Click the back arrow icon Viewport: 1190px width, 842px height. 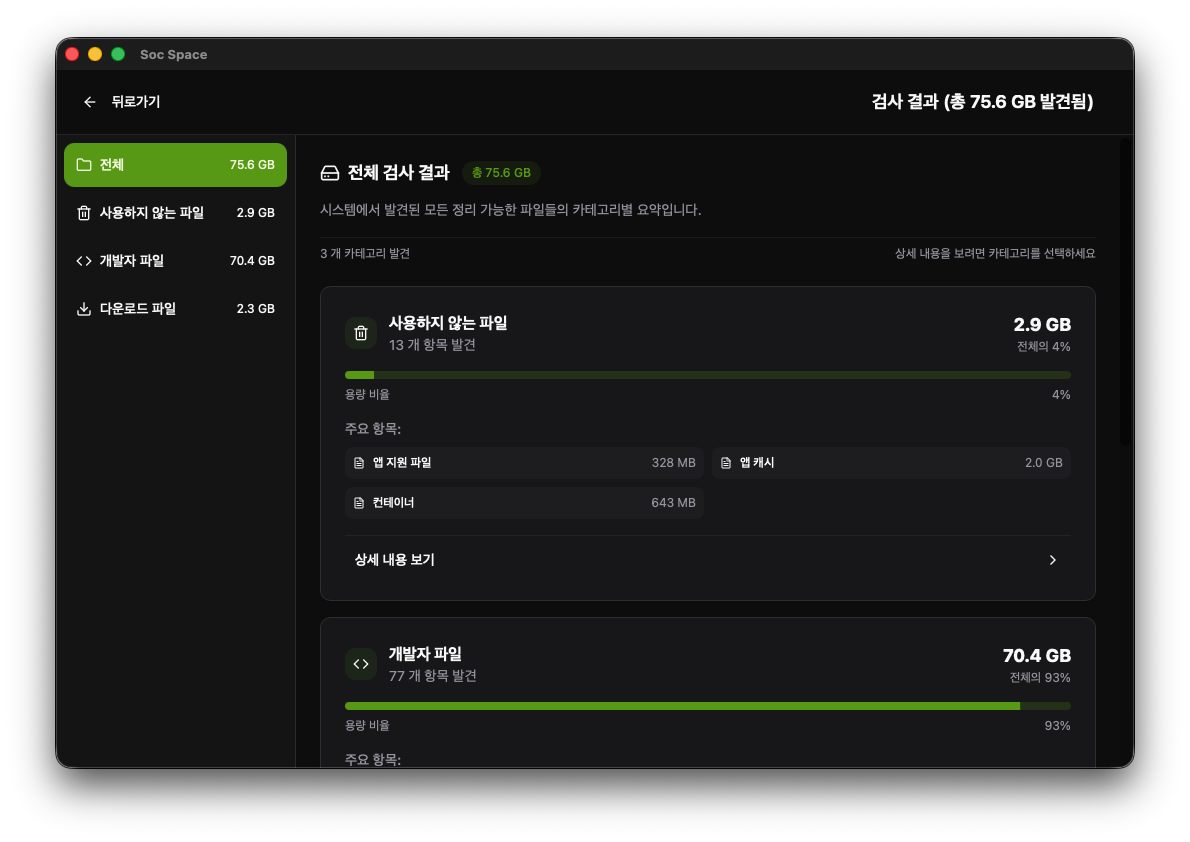click(x=89, y=101)
